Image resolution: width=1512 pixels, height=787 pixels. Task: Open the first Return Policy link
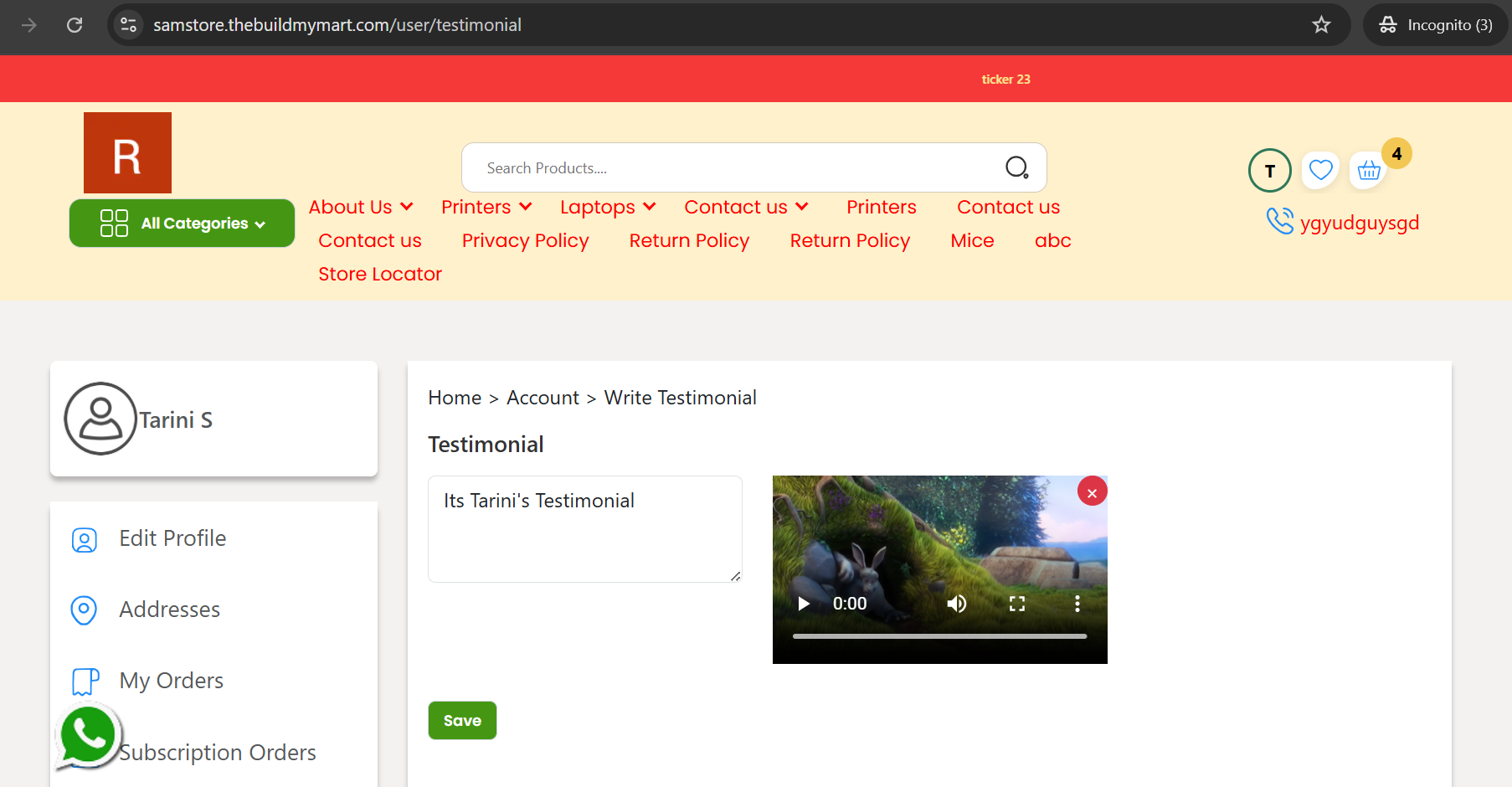click(689, 240)
